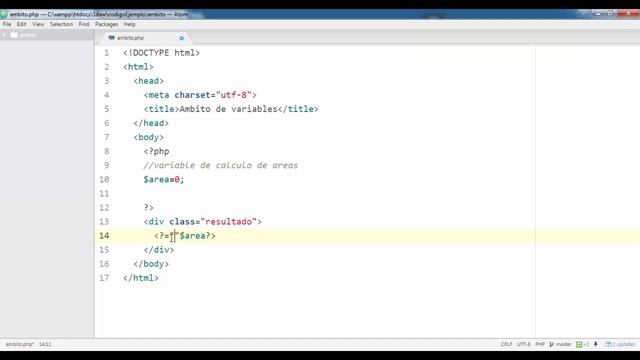Screen dimensions: 640x360
Task: Click the "?>" closing tag on line 12
Action: (x=149, y=208)
